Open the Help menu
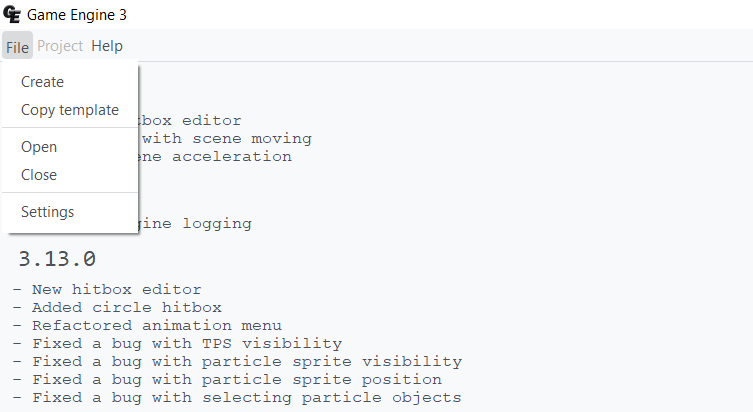The image size is (753, 412). (107, 46)
